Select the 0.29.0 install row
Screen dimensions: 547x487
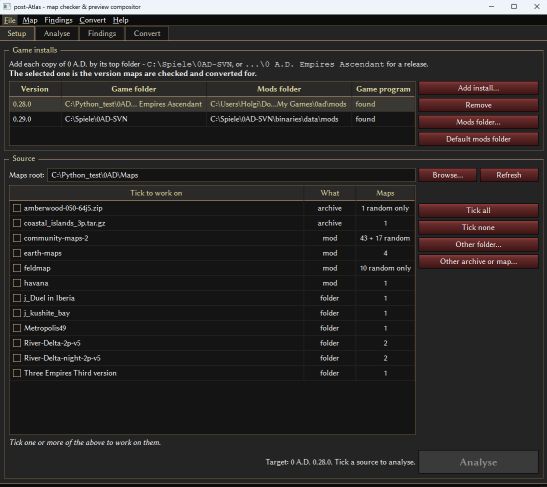(212, 119)
